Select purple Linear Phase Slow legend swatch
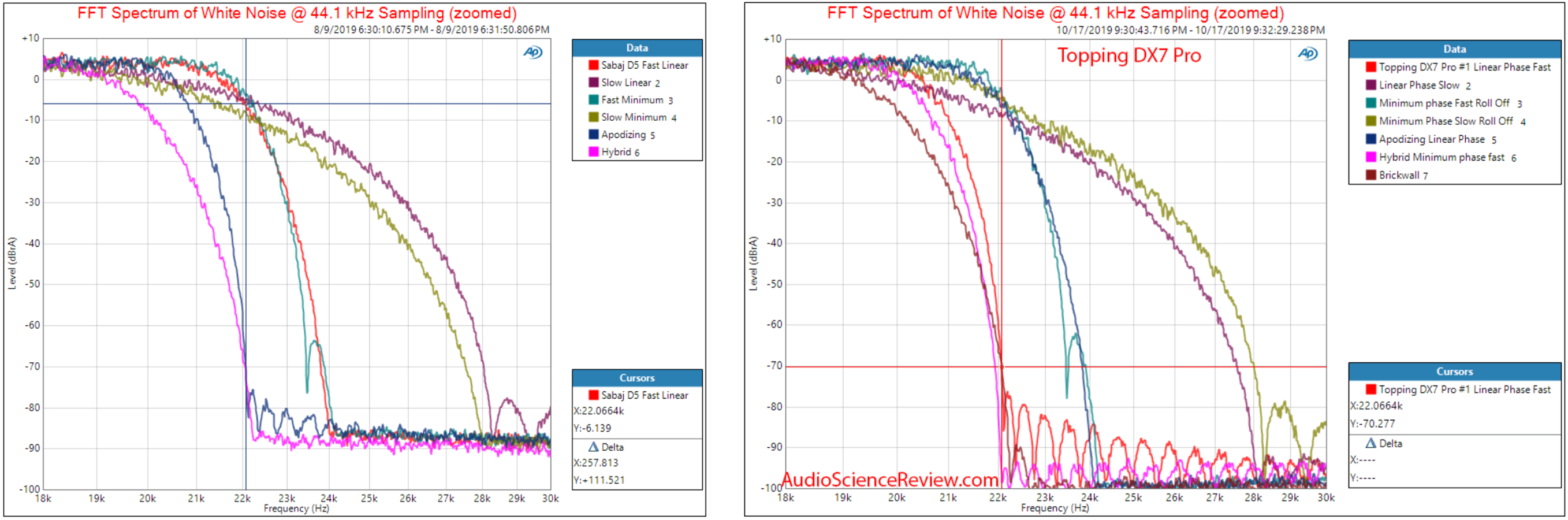The width and height of the screenshot is (1568, 520). click(x=1371, y=86)
